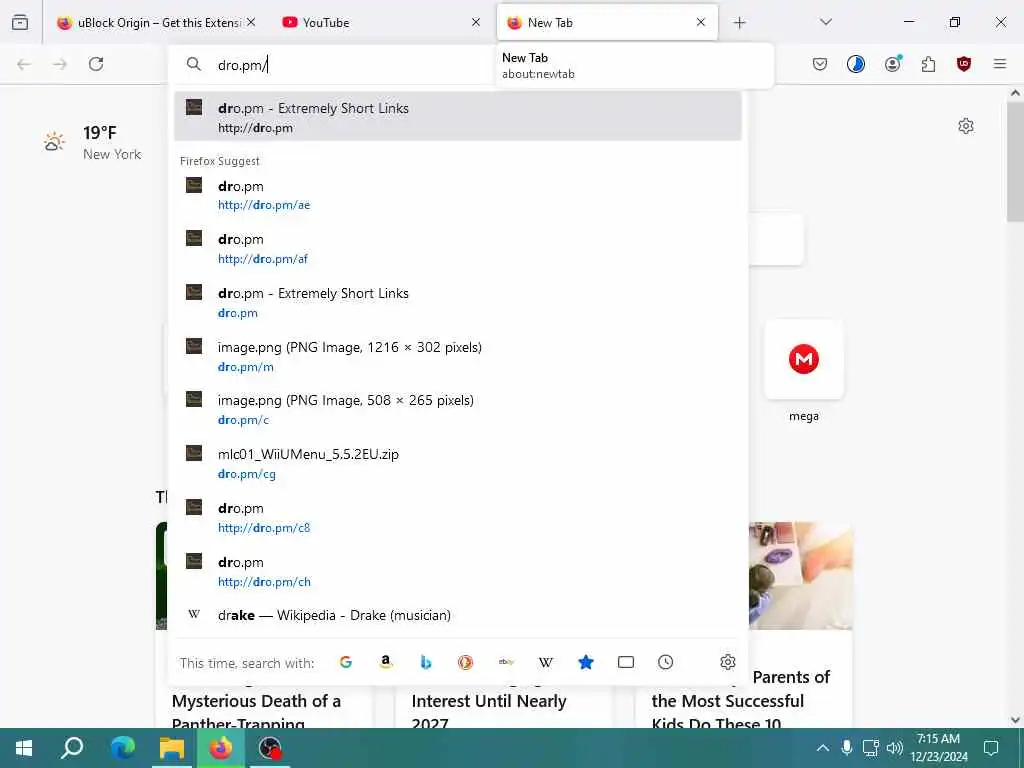Screen dimensions: 1024x768
Task: Open suggestion http://dro.pm/af
Action: click(457, 248)
